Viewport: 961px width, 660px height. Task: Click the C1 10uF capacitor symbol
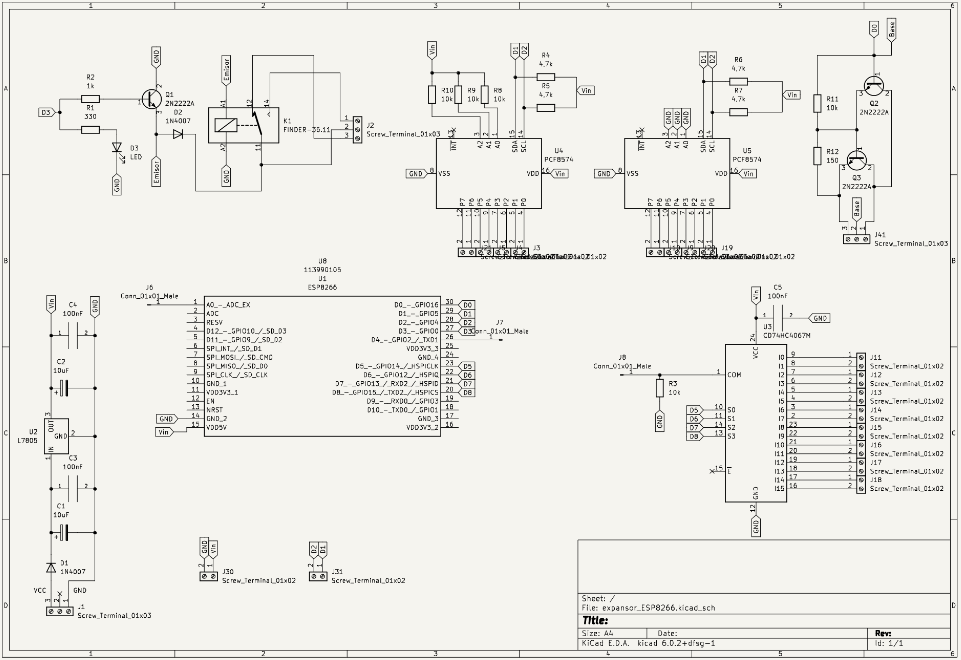63,533
